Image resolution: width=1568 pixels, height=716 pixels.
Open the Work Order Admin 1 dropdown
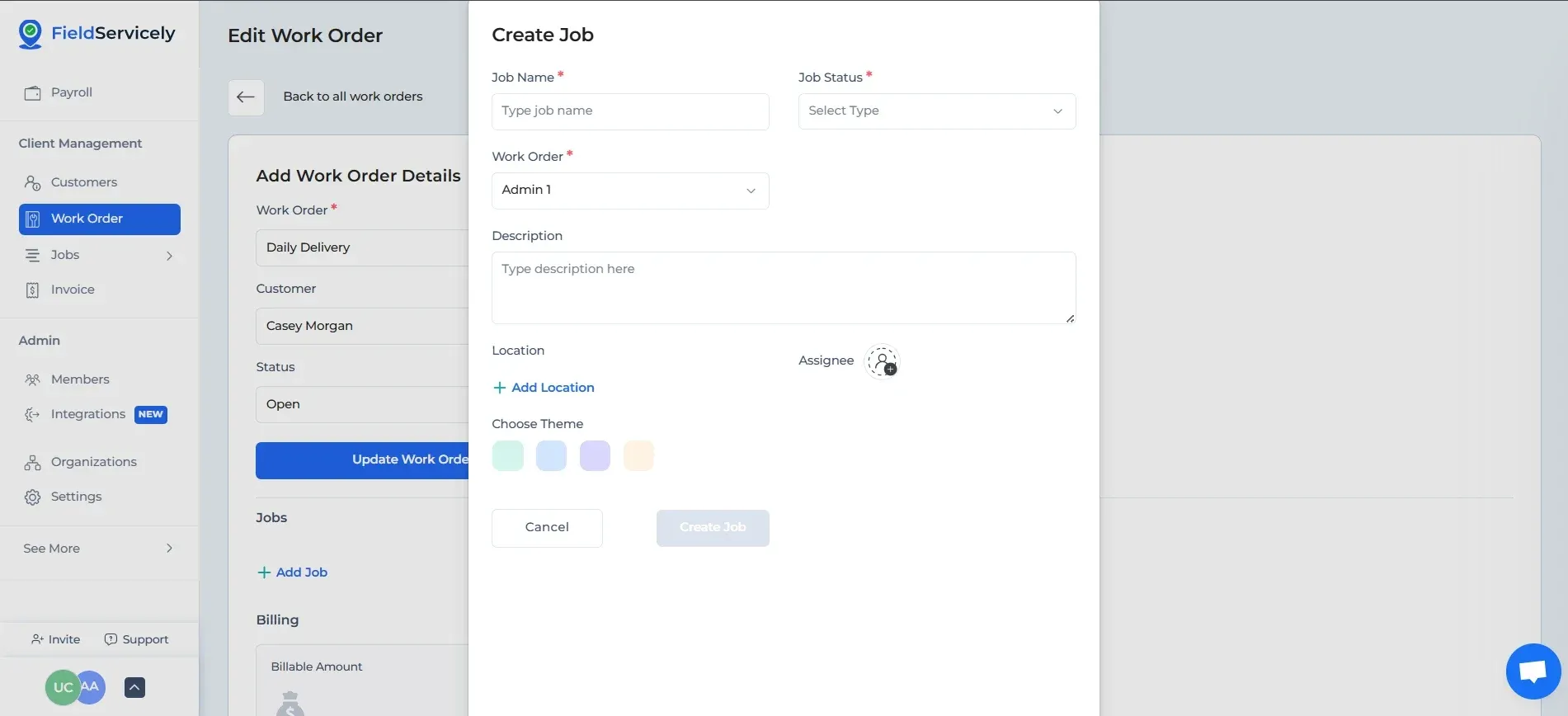click(x=630, y=191)
